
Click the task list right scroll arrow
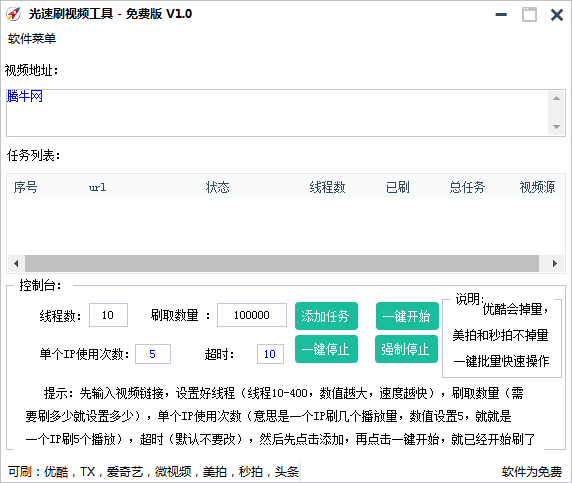[554, 263]
